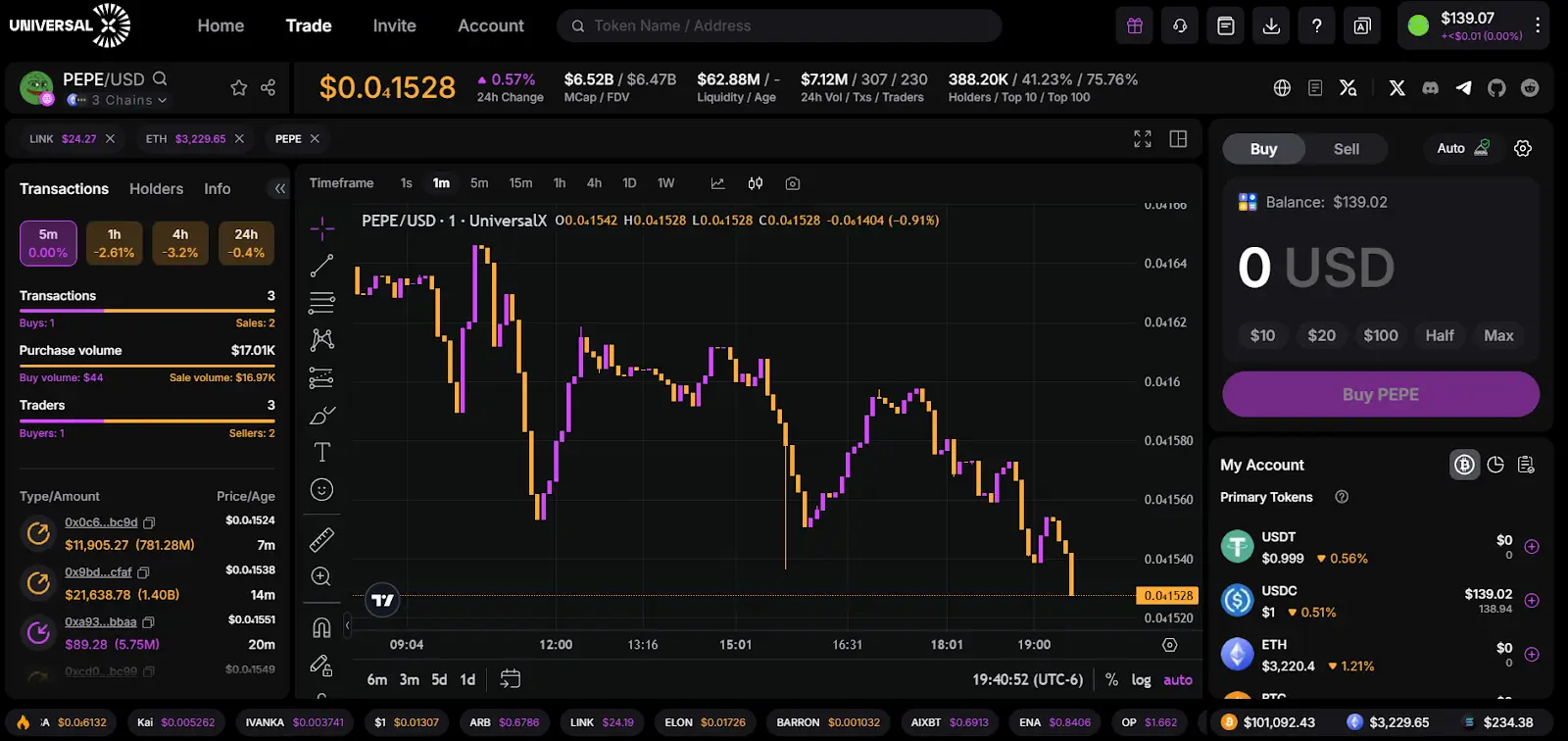The height and width of the screenshot is (741, 1568).
Task: Expand ETH token with plus icon
Action: tap(1532, 654)
